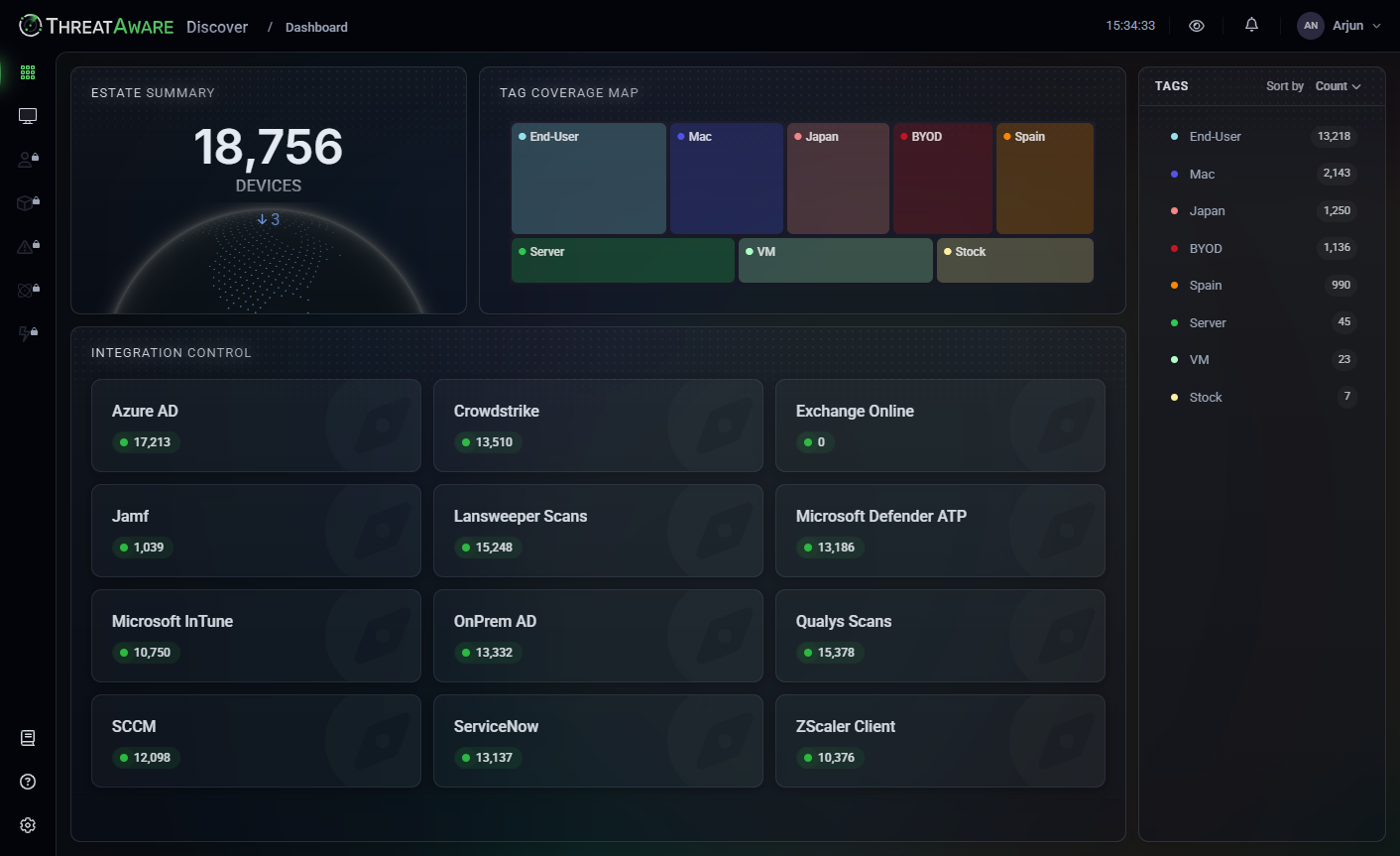Select Server row in Tags list
The height and width of the screenshot is (856, 1400).
1262,322
